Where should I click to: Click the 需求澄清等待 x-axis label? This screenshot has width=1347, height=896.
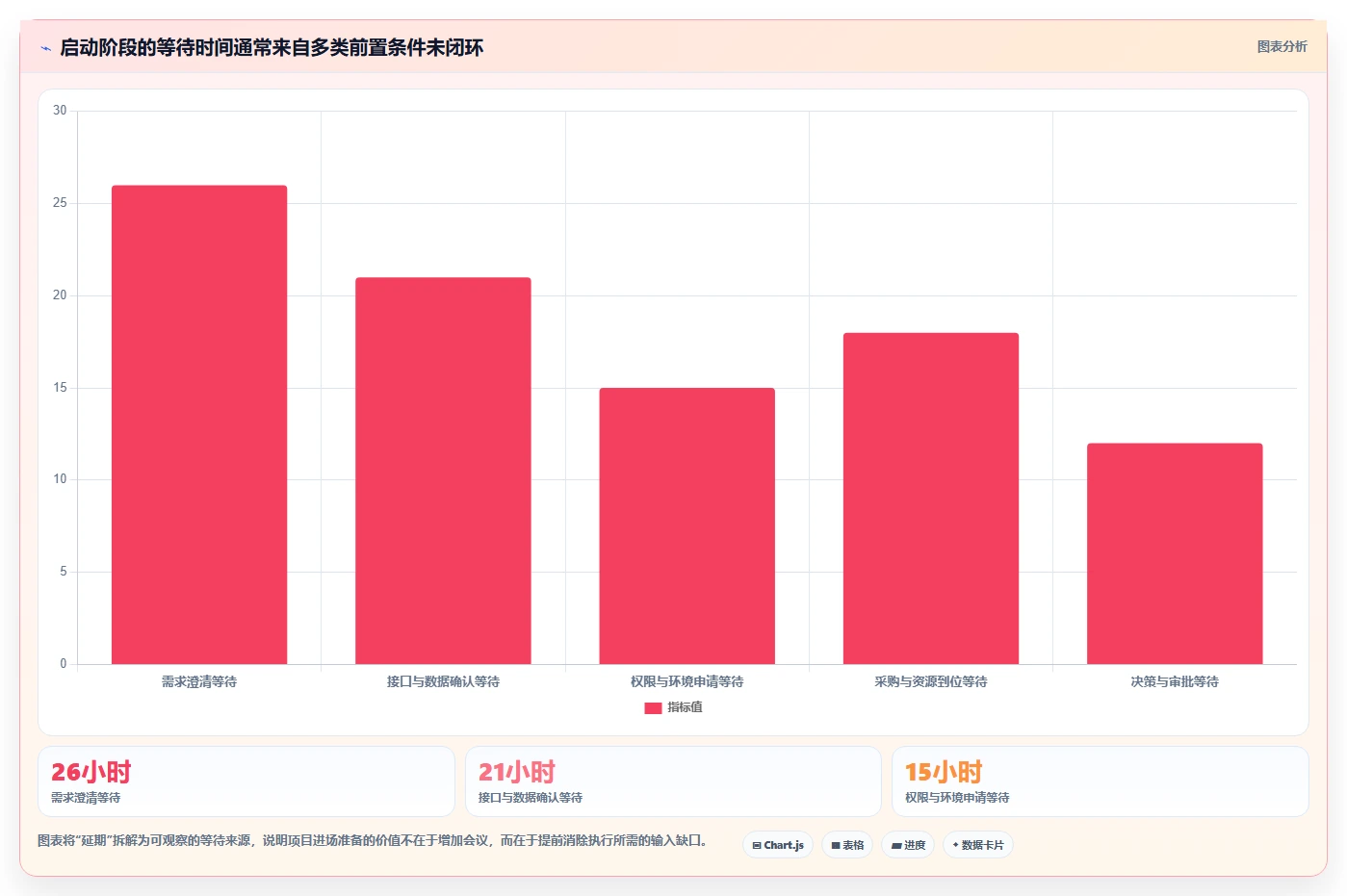click(199, 681)
